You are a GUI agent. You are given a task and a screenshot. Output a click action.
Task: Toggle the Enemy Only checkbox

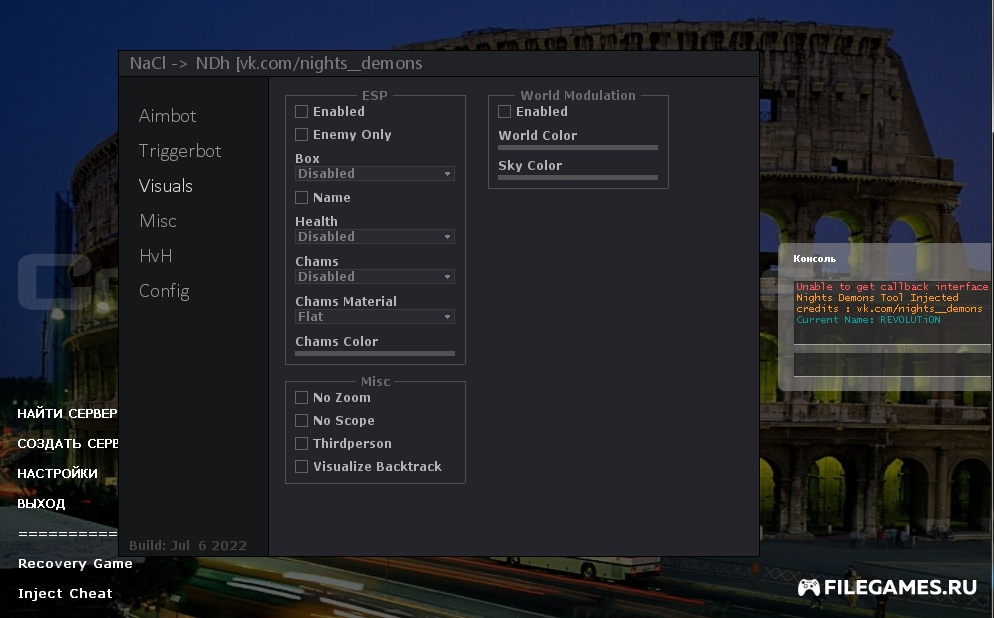(x=302, y=134)
